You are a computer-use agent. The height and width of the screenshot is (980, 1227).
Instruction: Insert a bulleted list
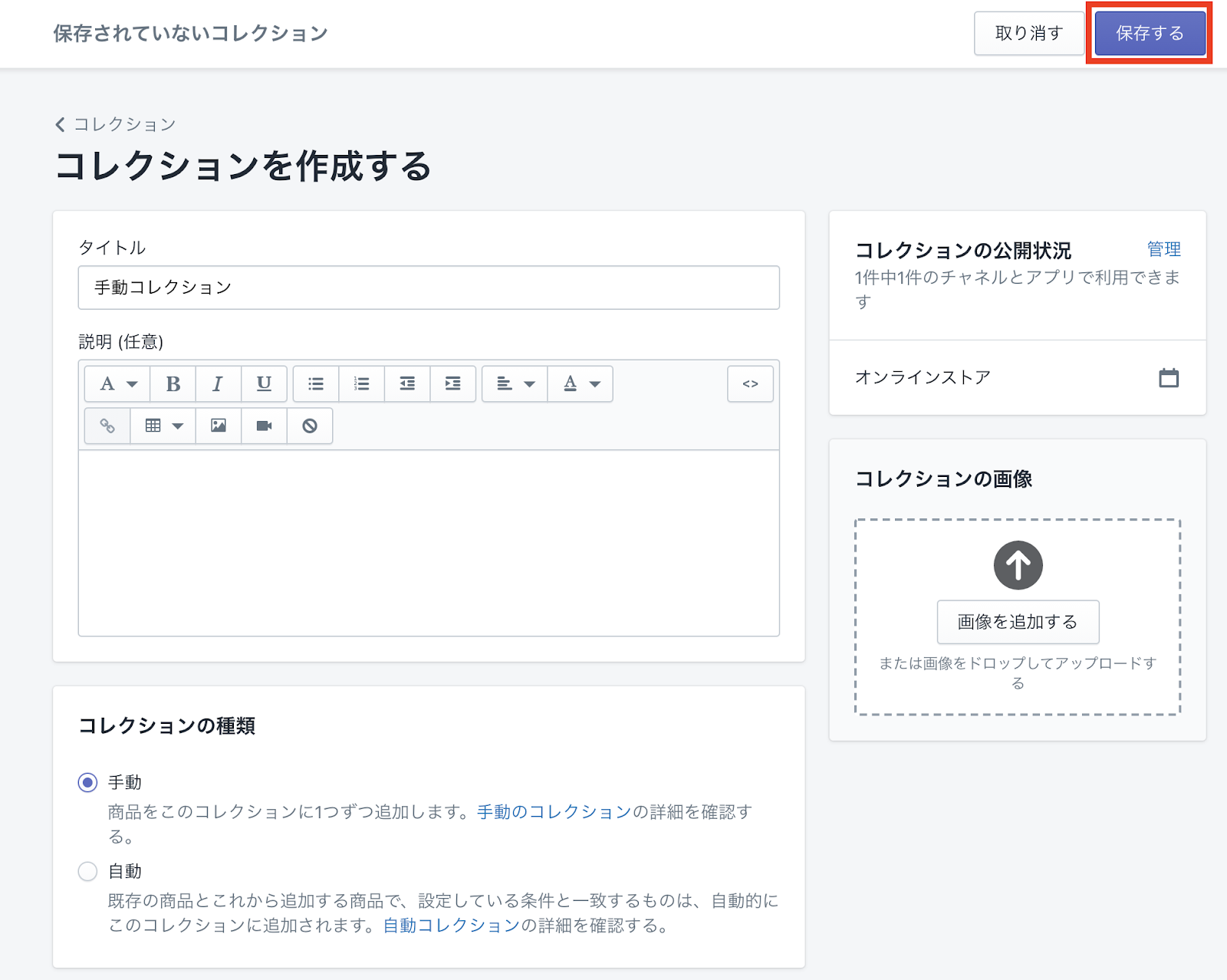(316, 383)
